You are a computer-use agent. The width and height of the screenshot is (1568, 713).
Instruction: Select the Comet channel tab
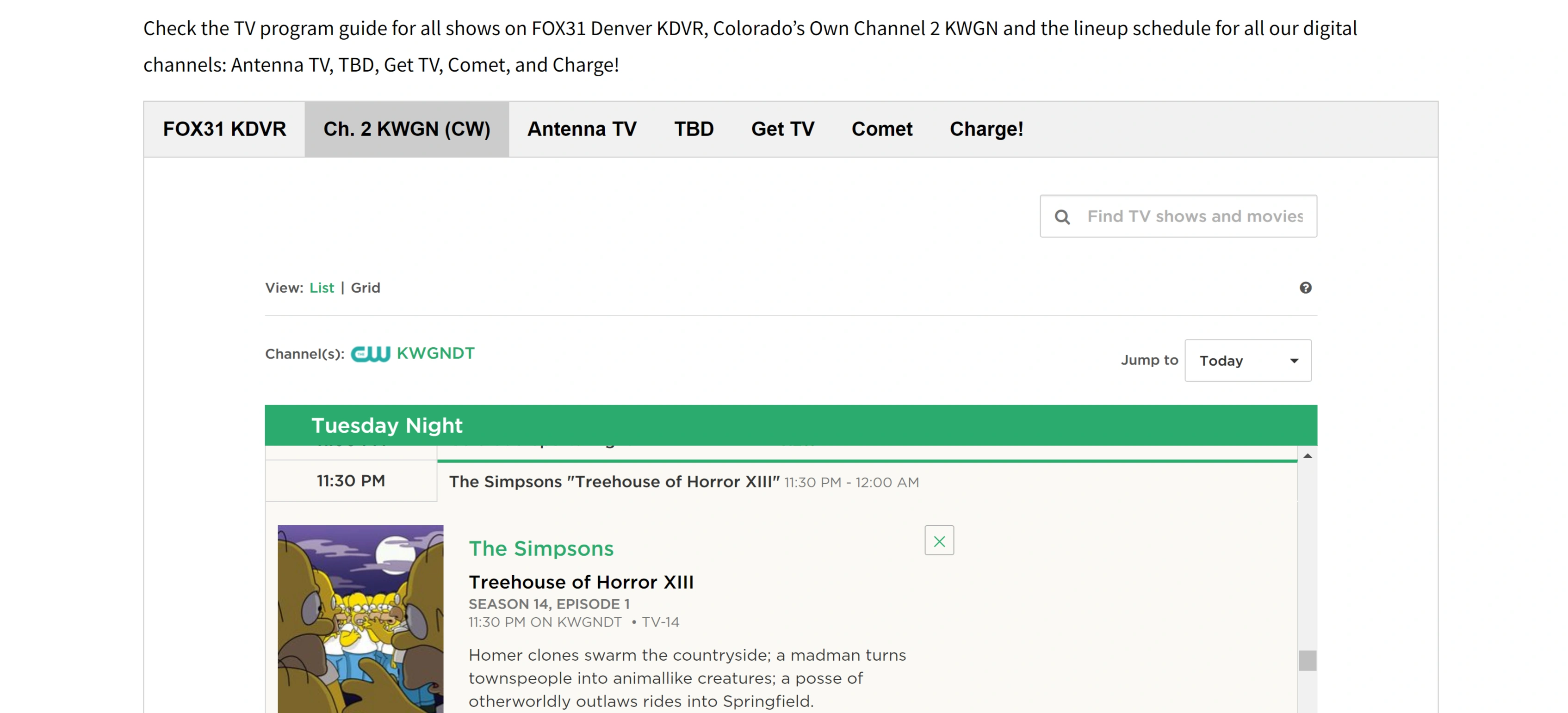(x=881, y=129)
